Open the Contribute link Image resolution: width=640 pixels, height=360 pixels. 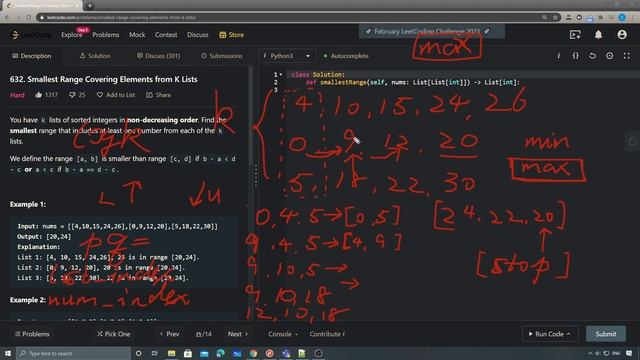327,334
